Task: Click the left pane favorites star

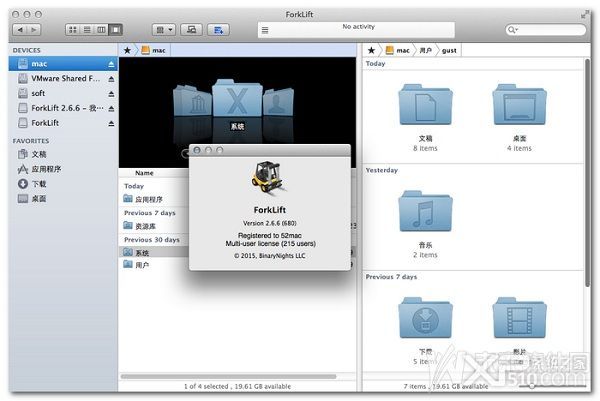Action: [x=127, y=50]
